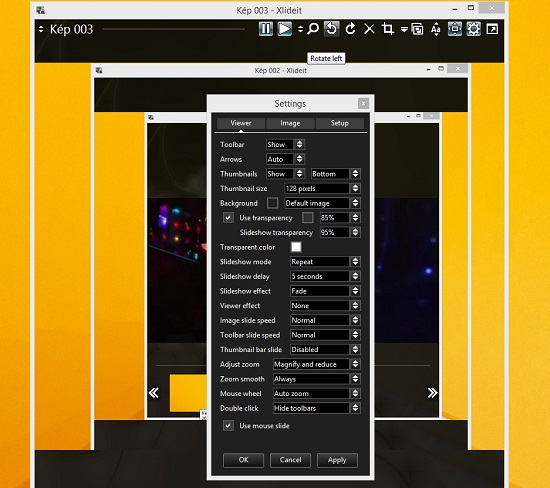
Task: Open the Slideshow effect dropdown showing Fade
Action: click(325, 291)
